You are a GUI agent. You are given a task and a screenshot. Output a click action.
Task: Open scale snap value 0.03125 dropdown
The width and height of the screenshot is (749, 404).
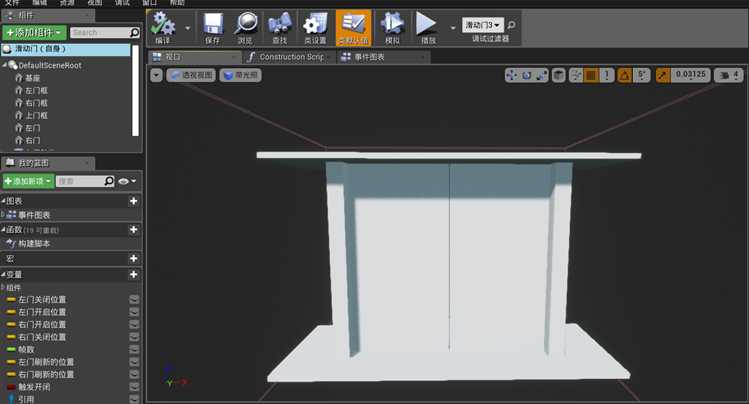[x=691, y=75]
